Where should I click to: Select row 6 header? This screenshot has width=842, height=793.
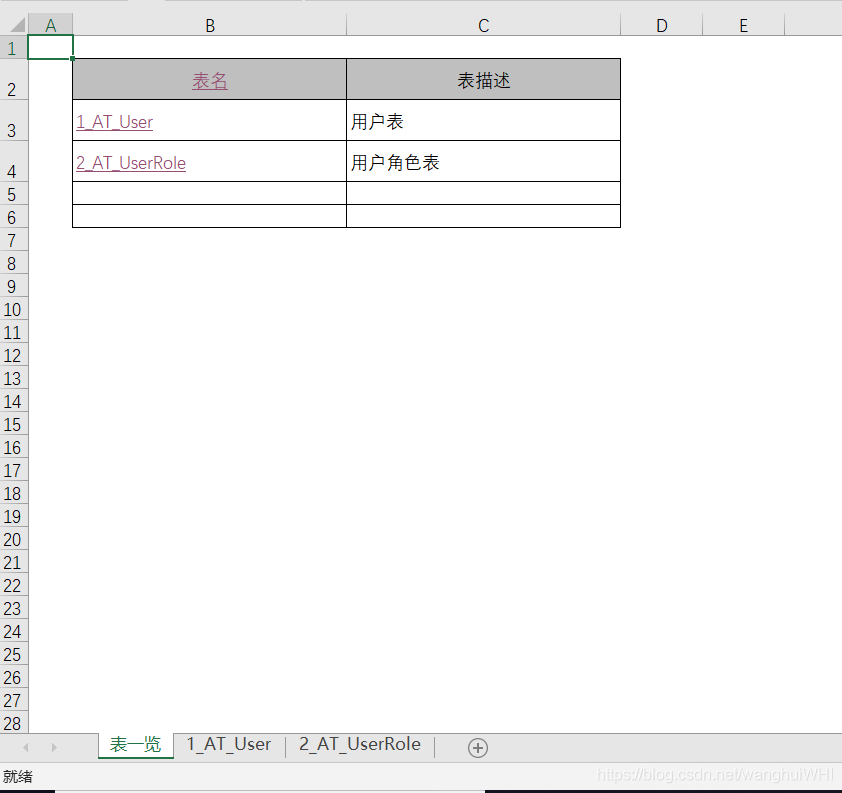pyautogui.click(x=13, y=217)
